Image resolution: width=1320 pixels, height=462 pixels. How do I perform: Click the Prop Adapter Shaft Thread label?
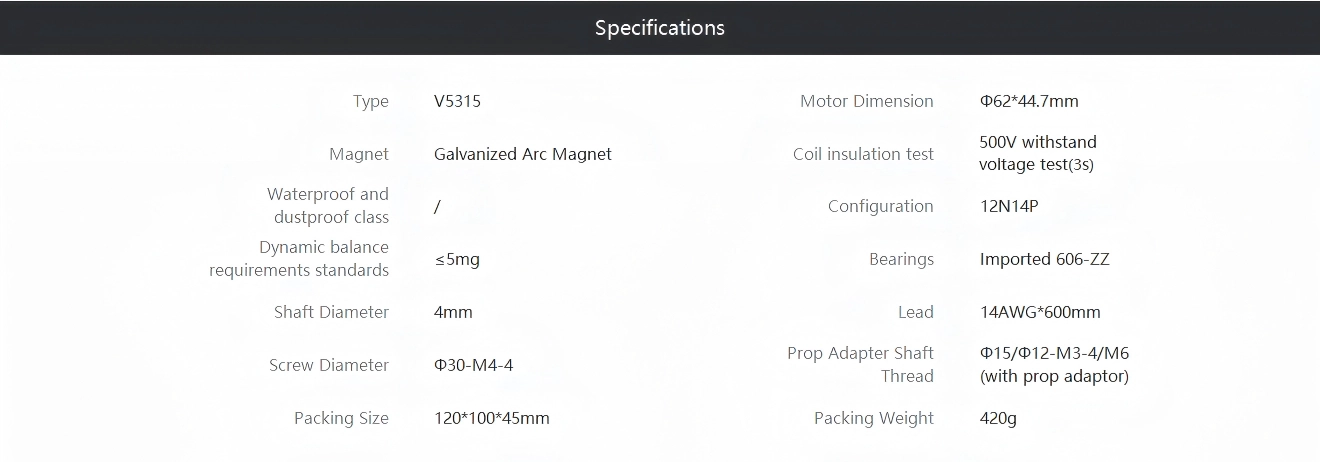[x=860, y=365]
